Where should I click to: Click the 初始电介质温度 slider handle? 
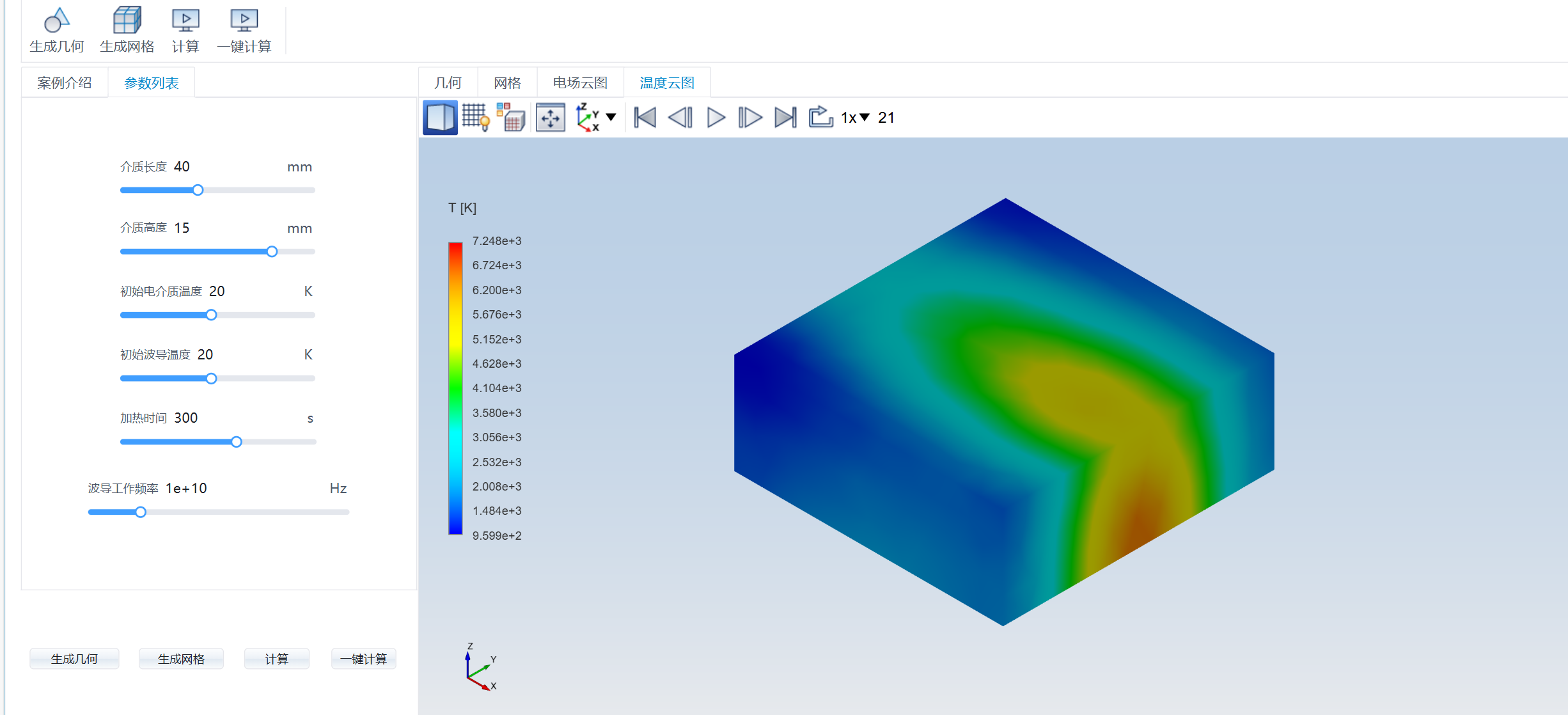tap(212, 315)
